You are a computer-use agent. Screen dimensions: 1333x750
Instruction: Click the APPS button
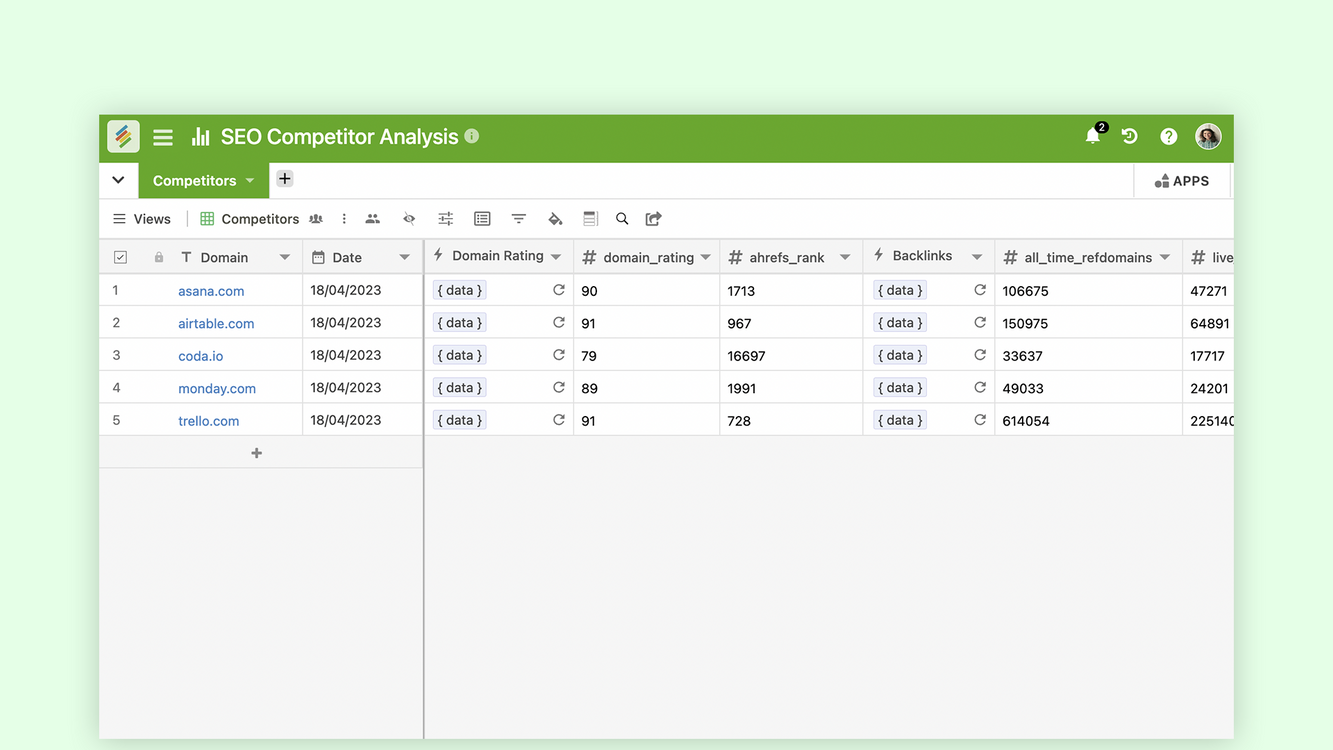[1182, 181]
